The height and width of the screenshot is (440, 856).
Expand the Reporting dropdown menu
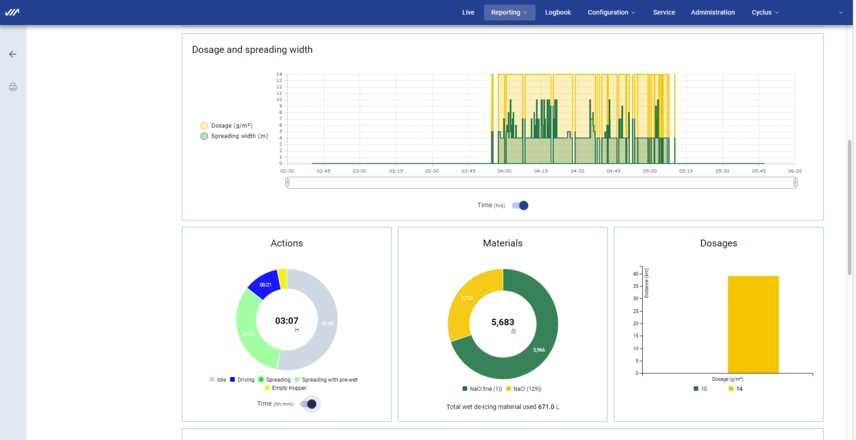click(x=509, y=13)
